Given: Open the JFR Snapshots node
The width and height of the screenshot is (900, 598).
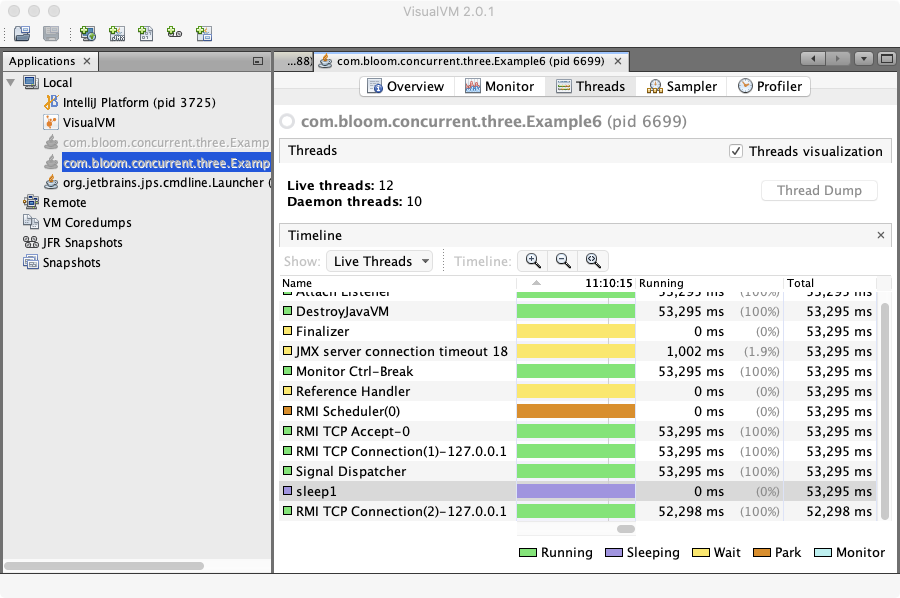Looking at the screenshot, I should point(82,243).
